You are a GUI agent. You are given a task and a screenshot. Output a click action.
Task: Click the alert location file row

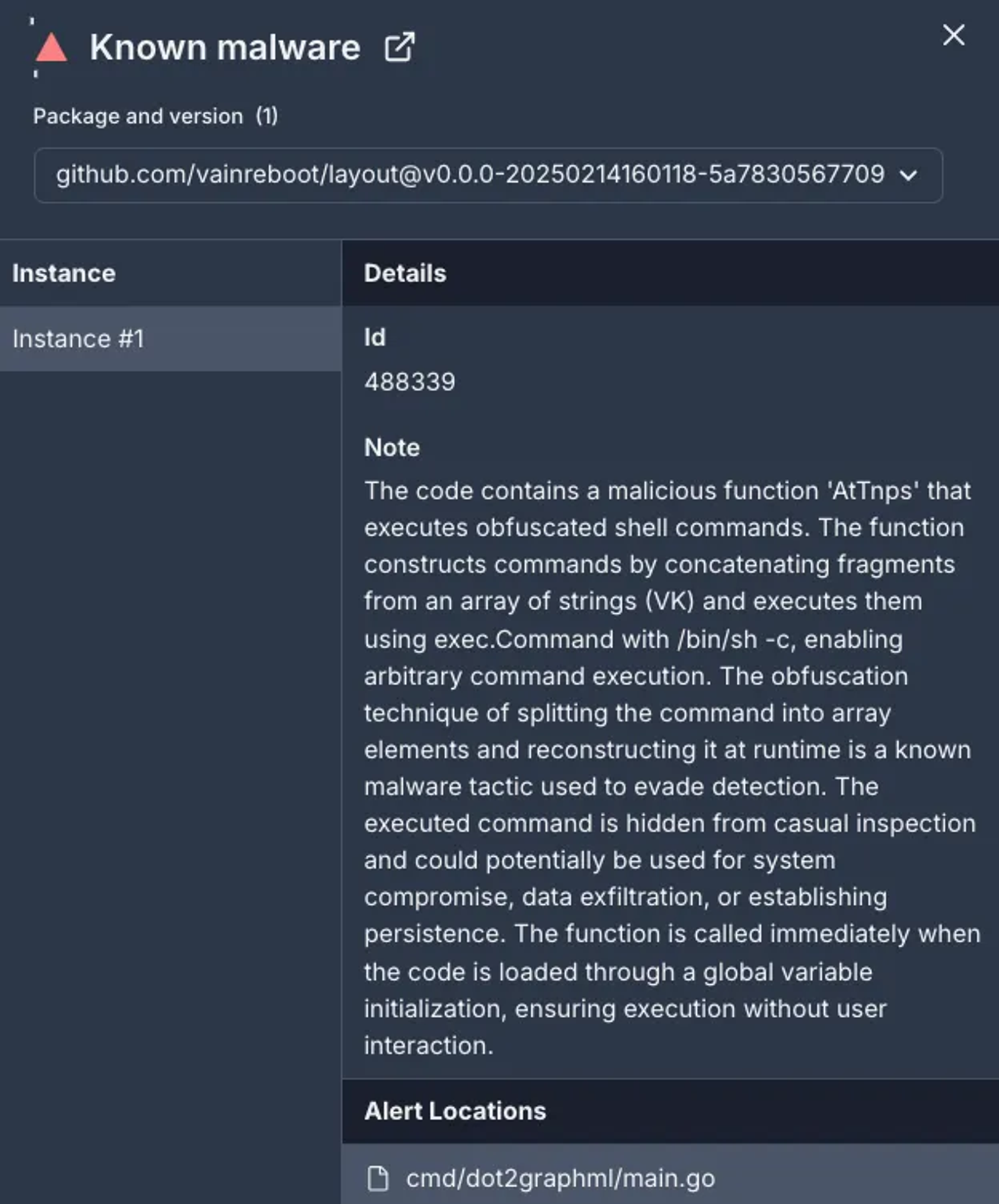671,1174
